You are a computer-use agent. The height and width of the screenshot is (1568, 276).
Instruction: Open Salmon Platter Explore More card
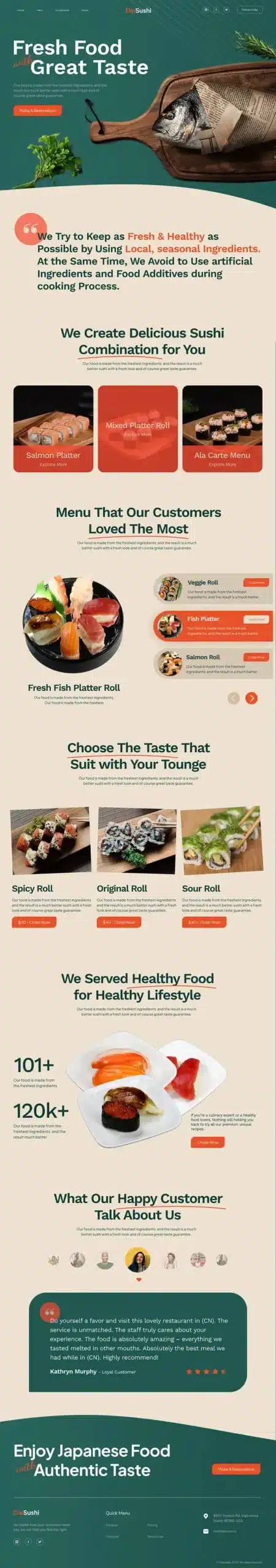pyautogui.click(x=53, y=429)
